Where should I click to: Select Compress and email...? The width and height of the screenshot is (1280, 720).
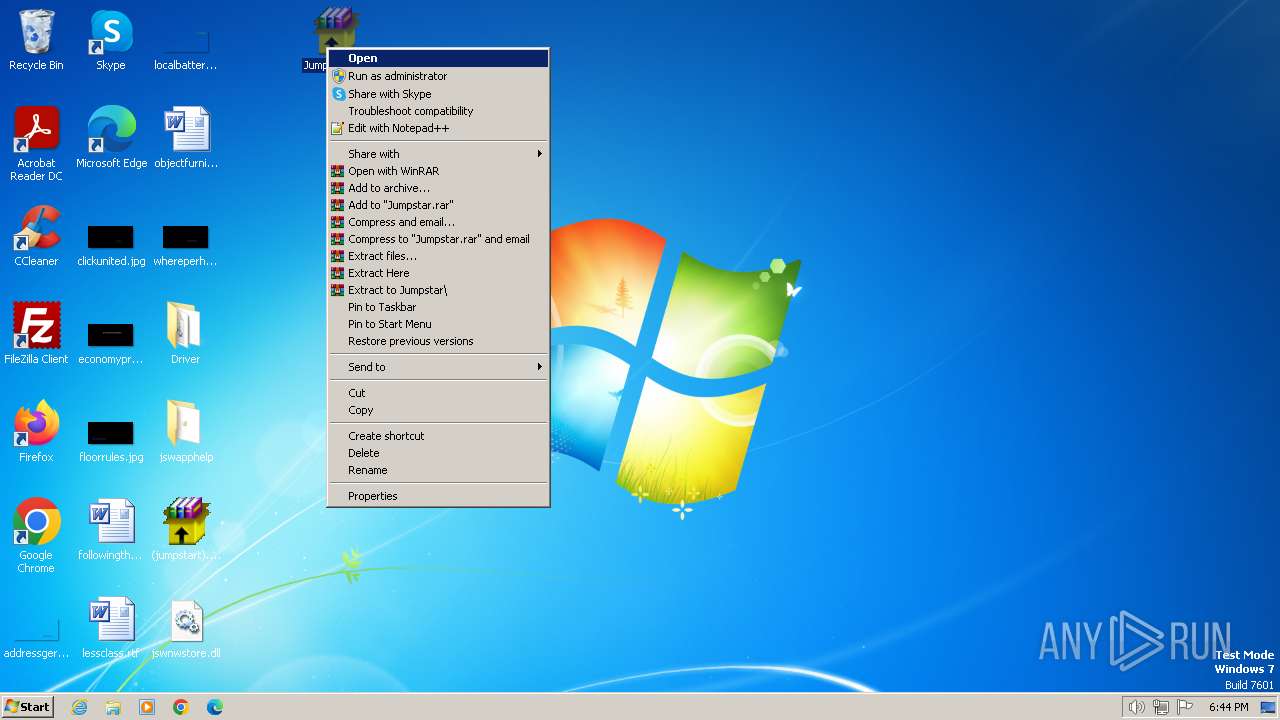tap(439, 222)
